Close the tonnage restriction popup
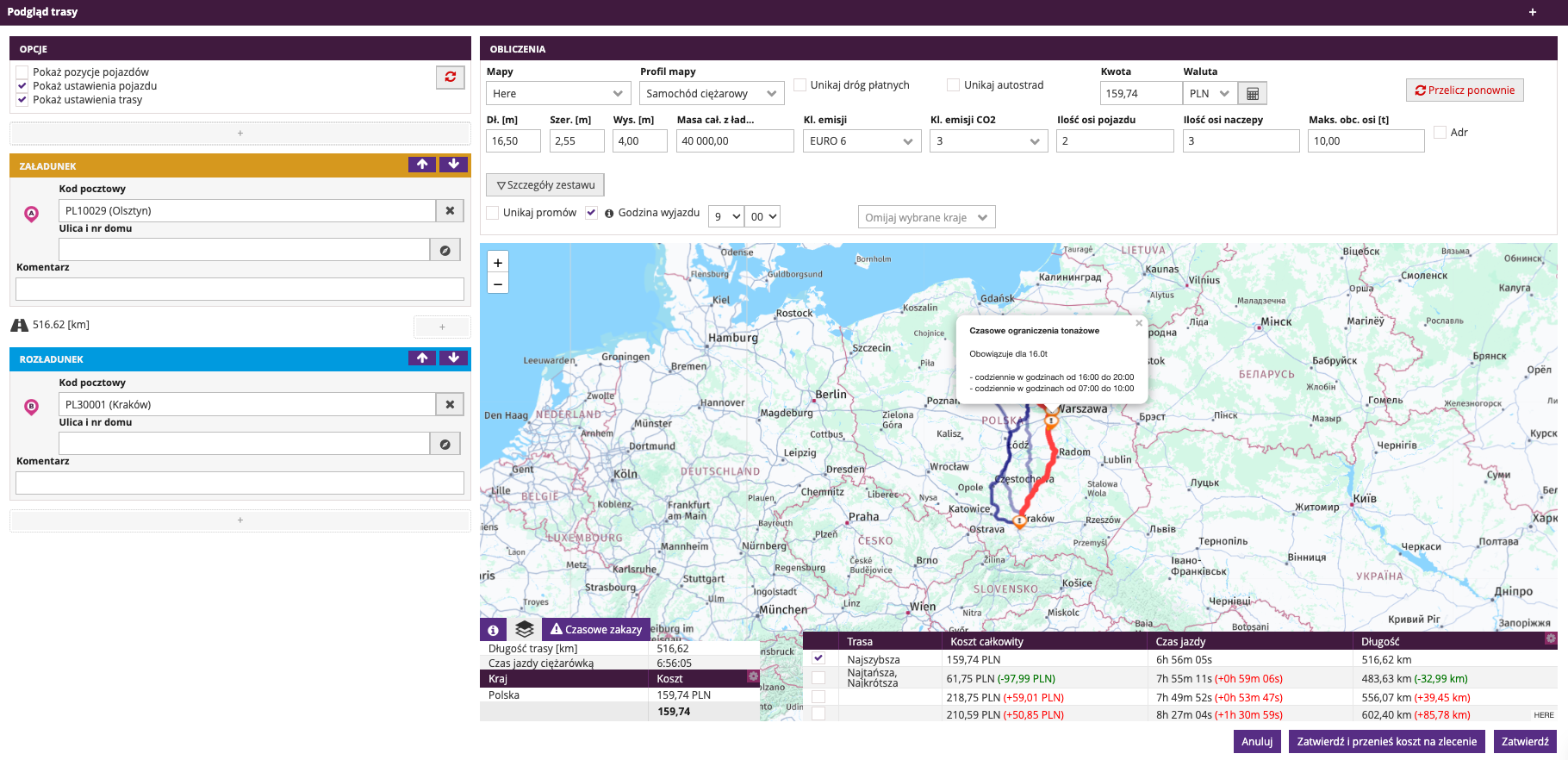Viewport: 1568px width, 760px height. [x=1139, y=323]
